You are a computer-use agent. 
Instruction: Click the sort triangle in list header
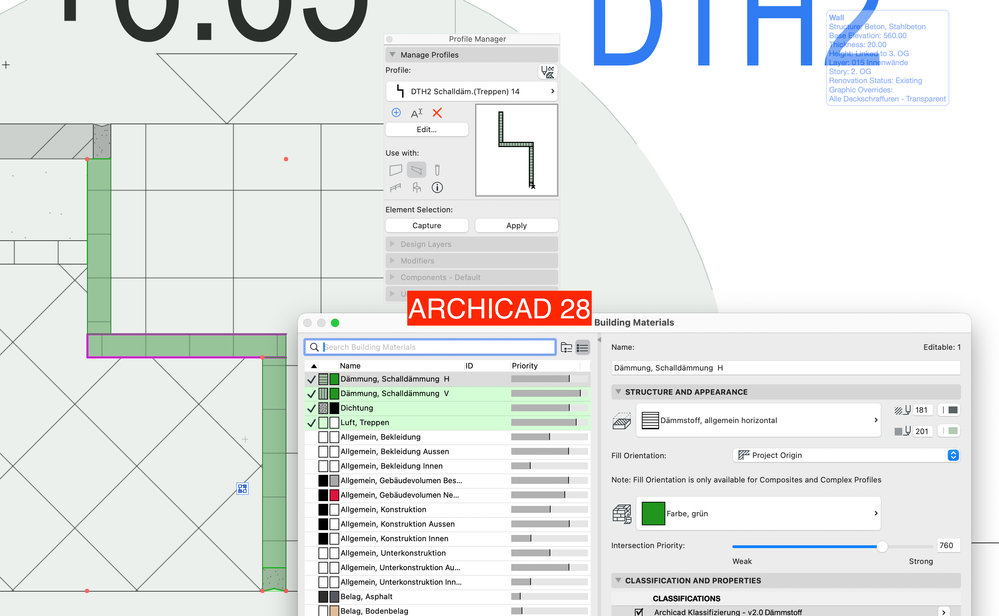(313, 366)
